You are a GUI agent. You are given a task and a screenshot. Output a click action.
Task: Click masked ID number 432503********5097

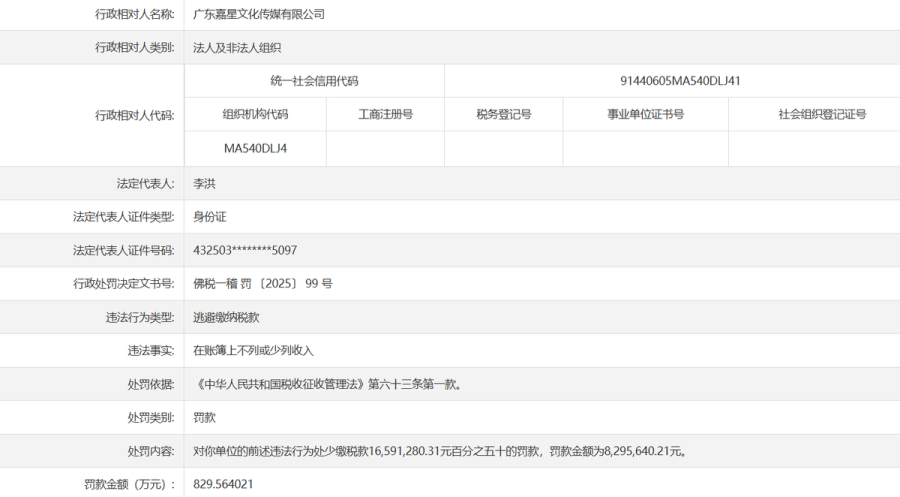(245, 250)
